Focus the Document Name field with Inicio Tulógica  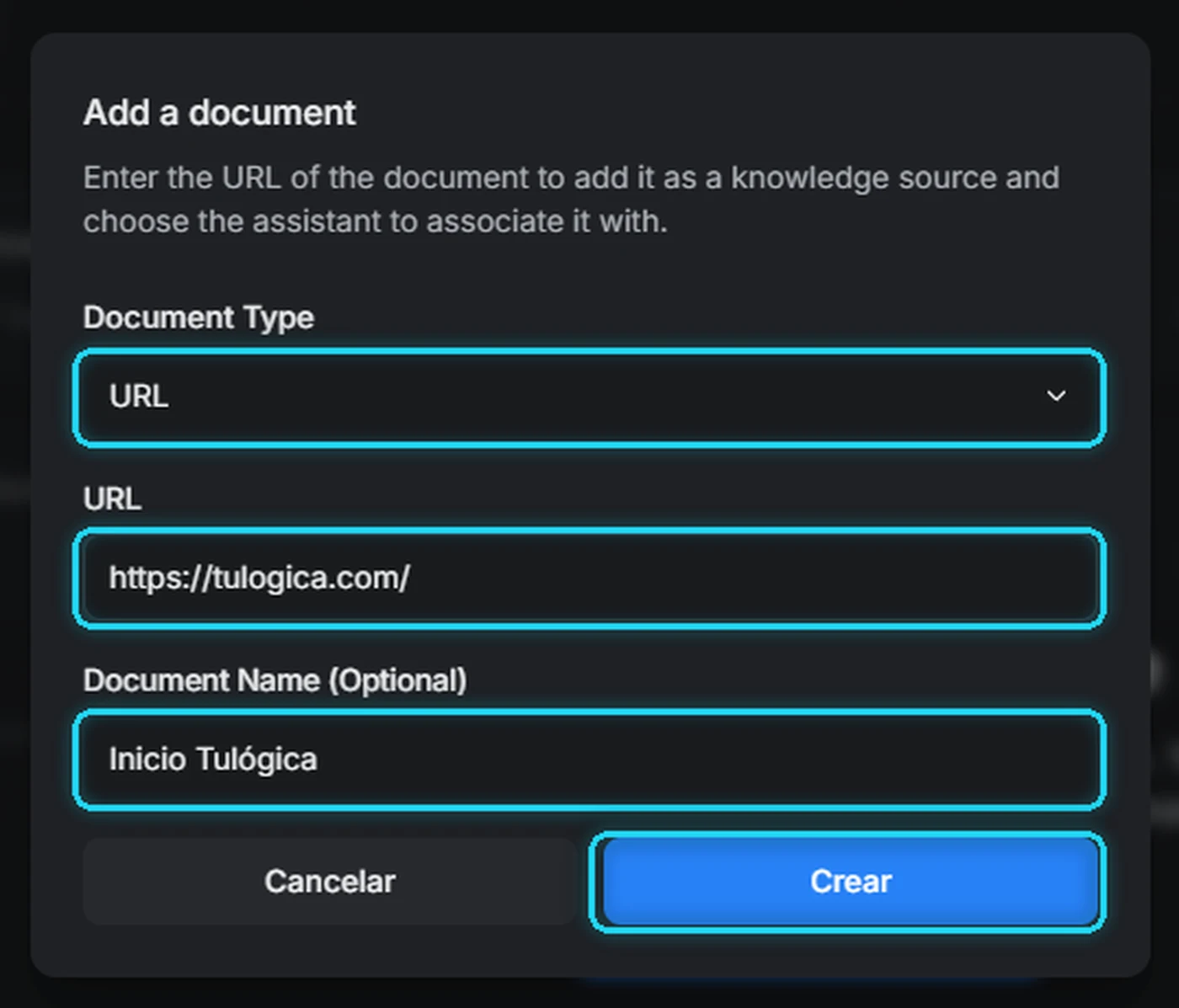(589, 760)
